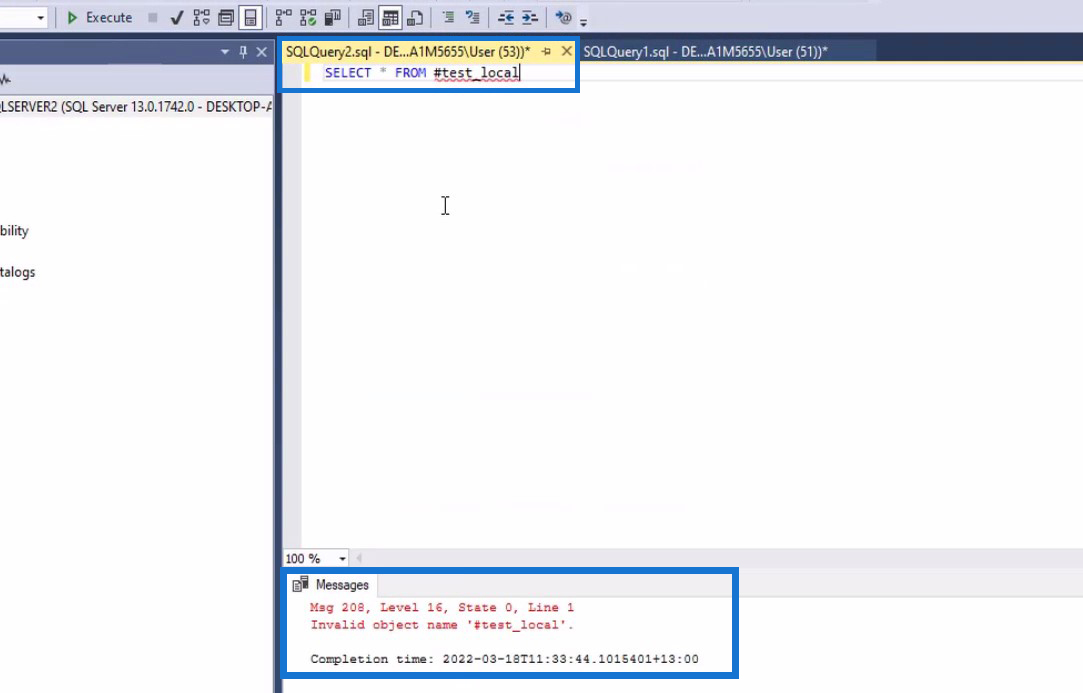The width and height of the screenshot is (1083, 693).
Task: Click the Cancel Executing Query stop icon
Action: pos(153,17)
